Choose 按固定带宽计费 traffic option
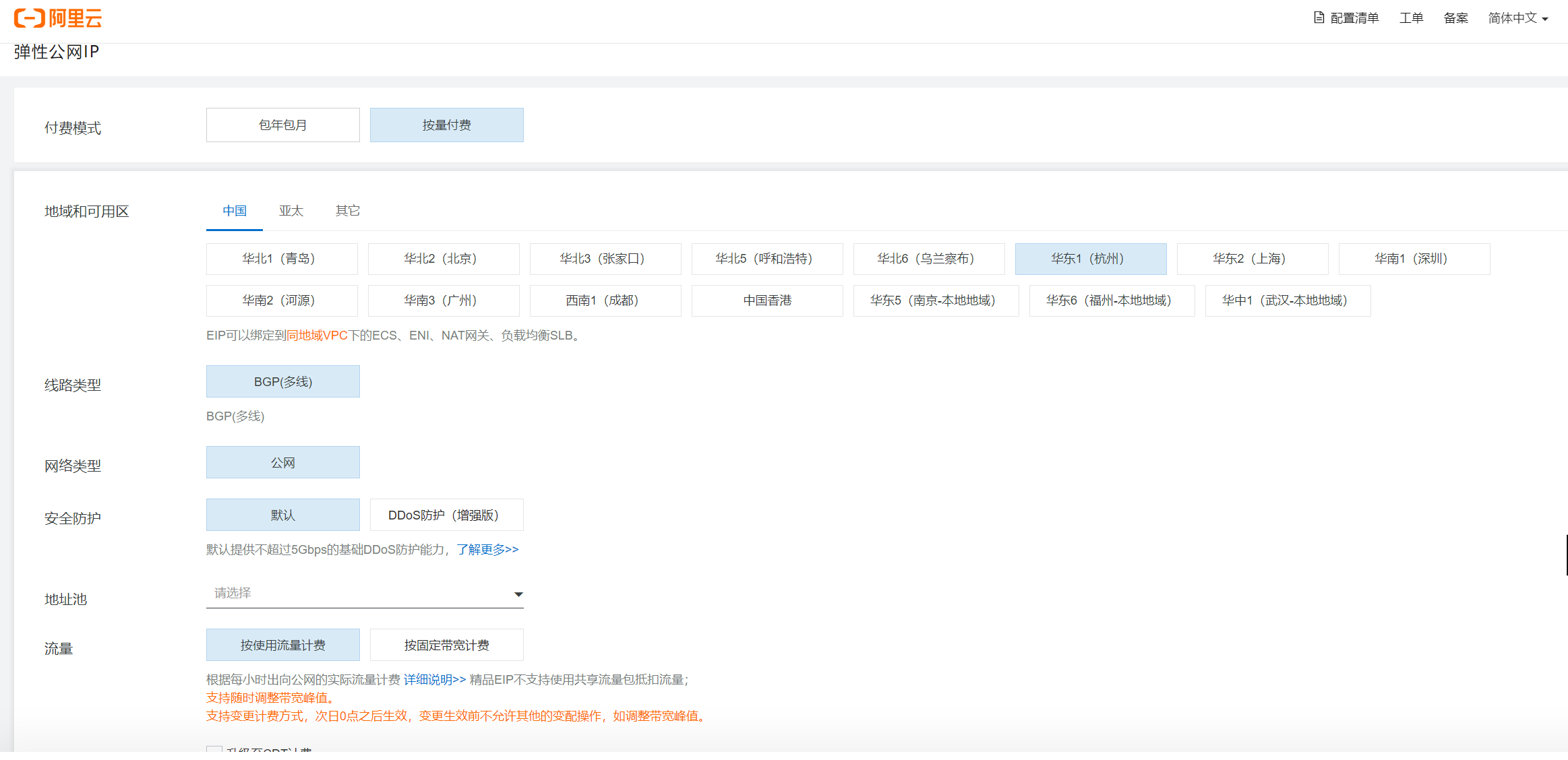 click(x=446, y=645)
